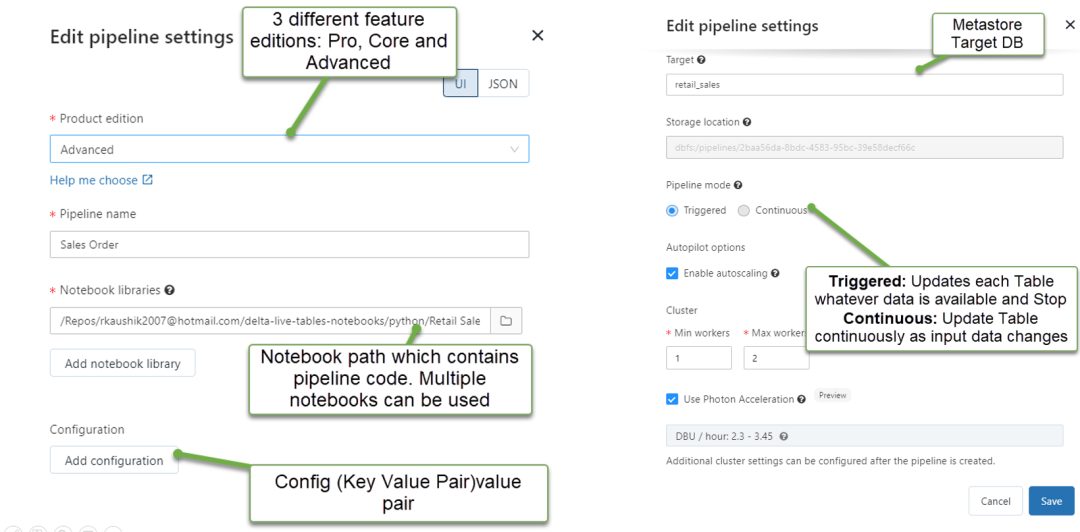The height and width of the screenshot is (532, 1080).
Task: Uncheck Use Photon Acceleration
Action: 672,399
